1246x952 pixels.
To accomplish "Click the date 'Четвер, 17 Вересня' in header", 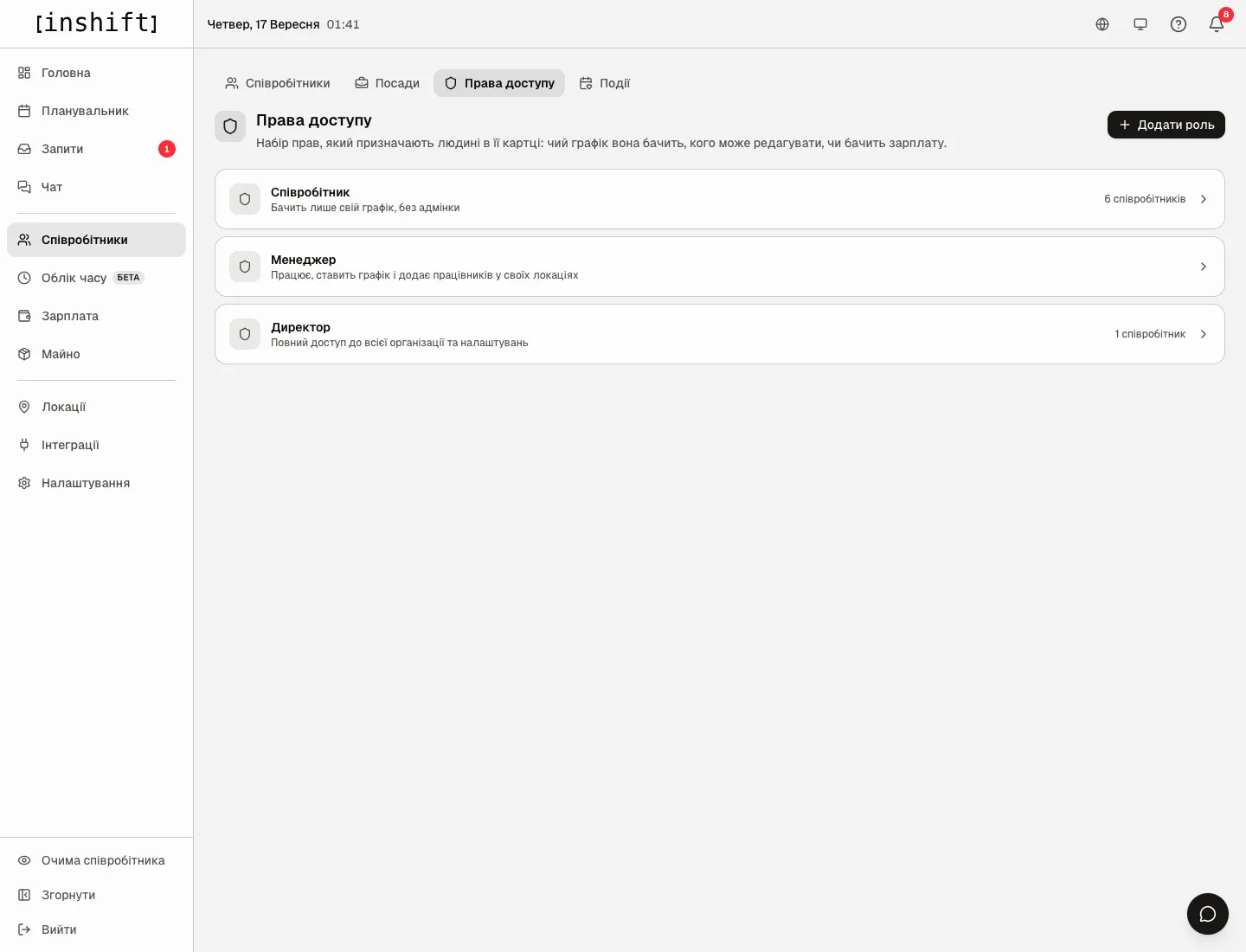I will (x=263, y=24).
